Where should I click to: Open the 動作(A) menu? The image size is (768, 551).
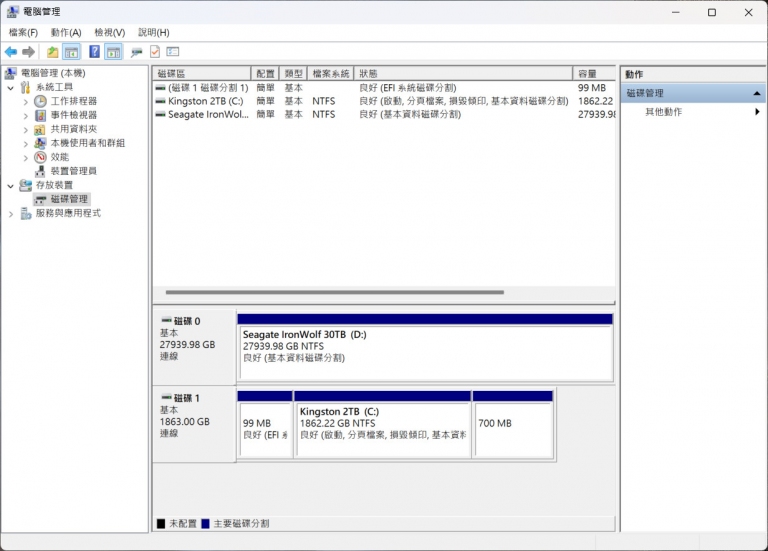pyautogui.click(x=66, y=32)
